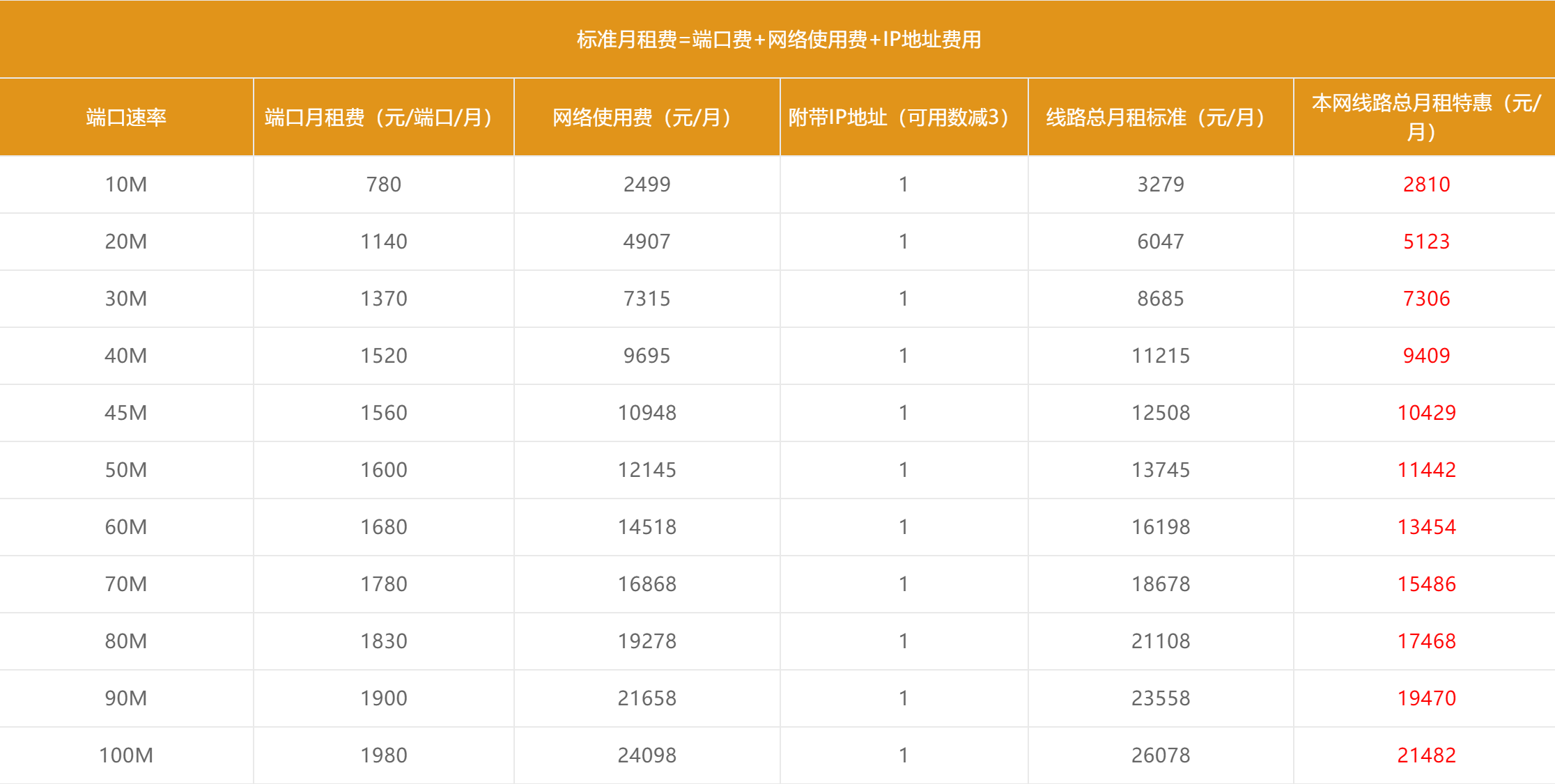This screenshot has width=1555, height=784.
Task: Select the 45M row's 10948 cell
Action: pyautogui.click(x=647, y=413)
